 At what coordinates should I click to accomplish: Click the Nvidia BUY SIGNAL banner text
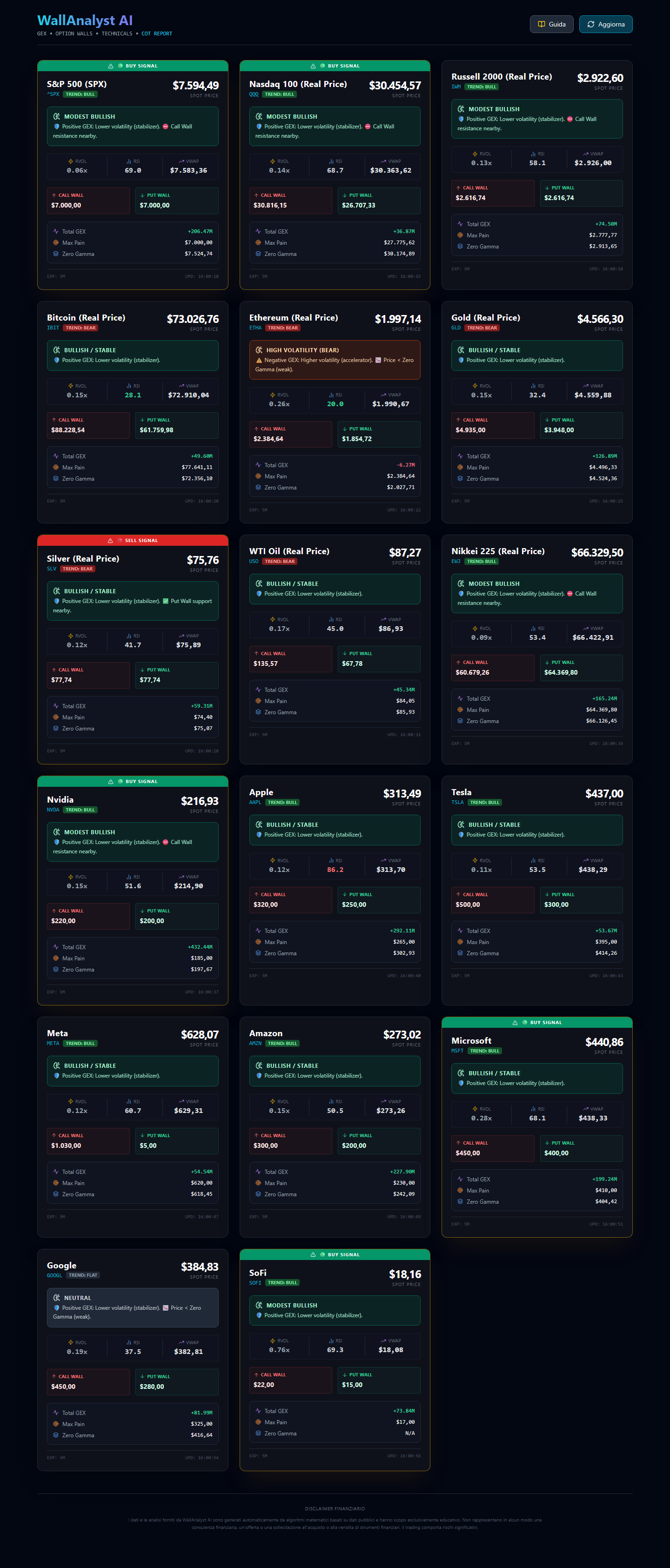point(141,782)
